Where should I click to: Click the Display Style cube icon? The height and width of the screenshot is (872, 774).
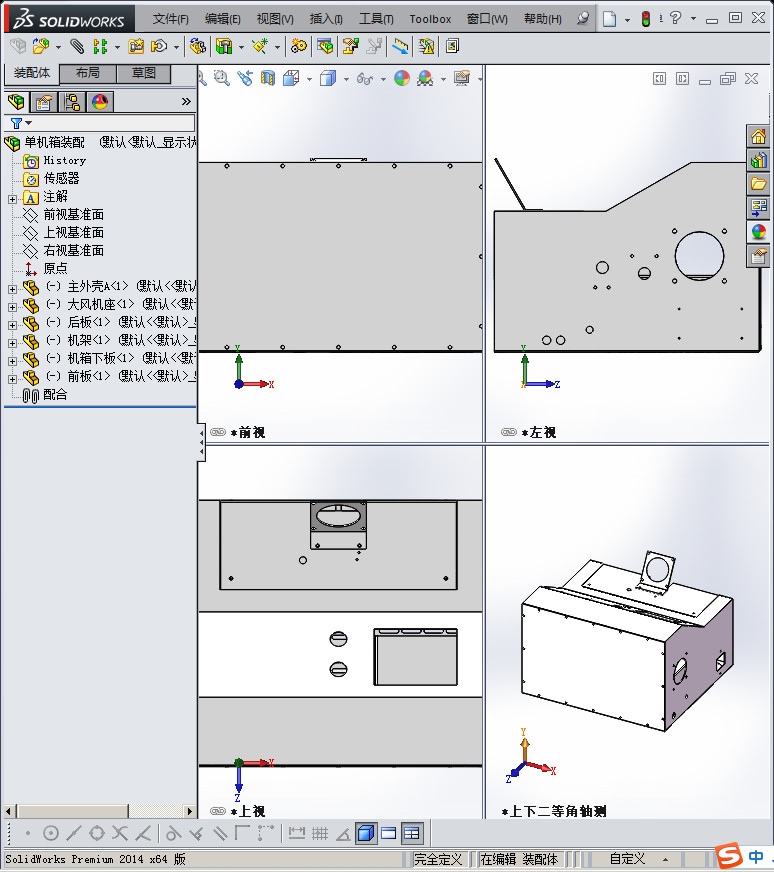pyautogui.click(x=328, y=78)
